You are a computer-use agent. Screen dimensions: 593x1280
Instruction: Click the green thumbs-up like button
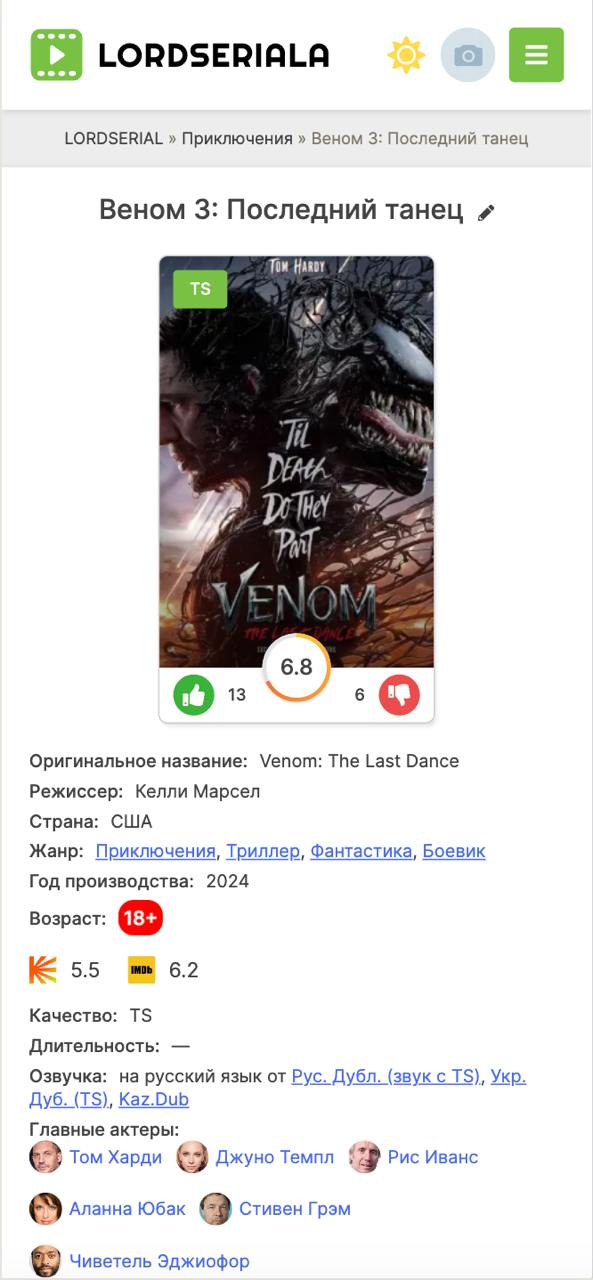[x=194, y=695]
